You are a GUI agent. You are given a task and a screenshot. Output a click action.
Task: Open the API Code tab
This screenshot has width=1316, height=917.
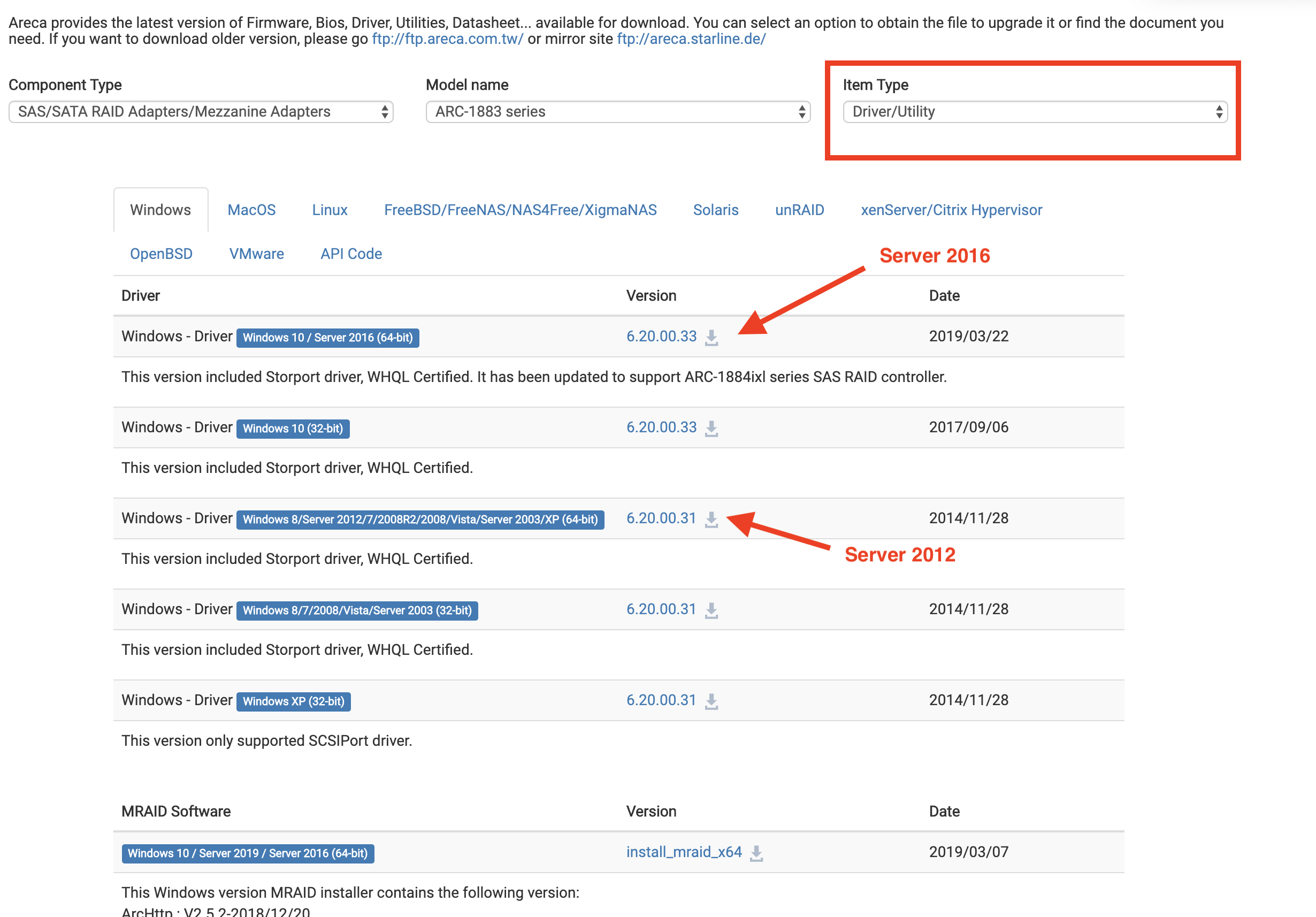[x=351, y=253]
